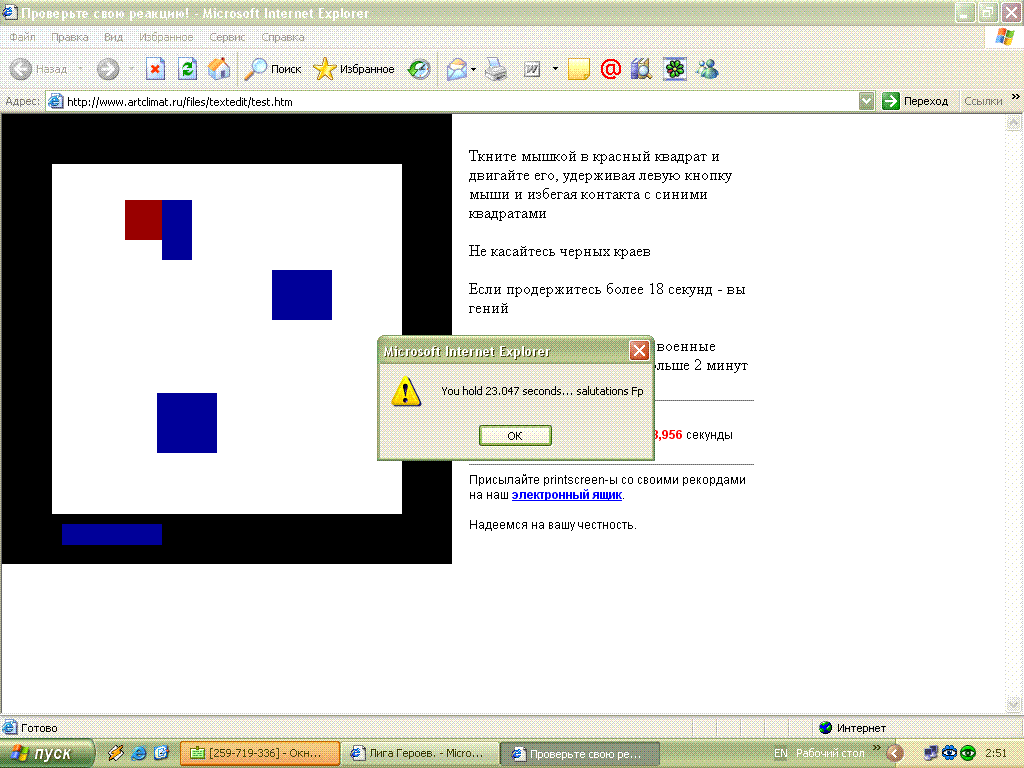Go to the Home page icon
The image size is (1024, 768).
[x=219, y=69]
